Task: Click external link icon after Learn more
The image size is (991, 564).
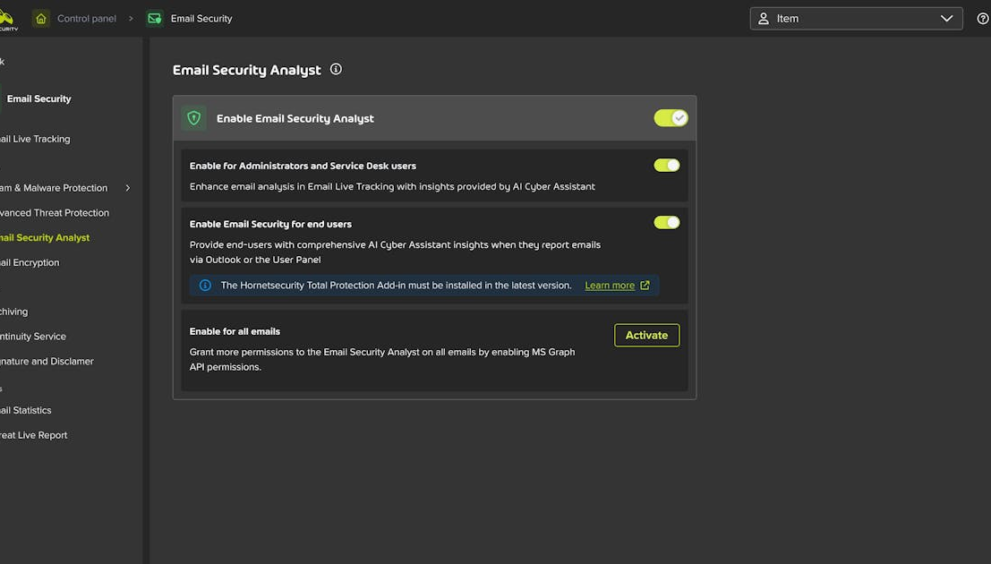Action: tap(645, 285)
